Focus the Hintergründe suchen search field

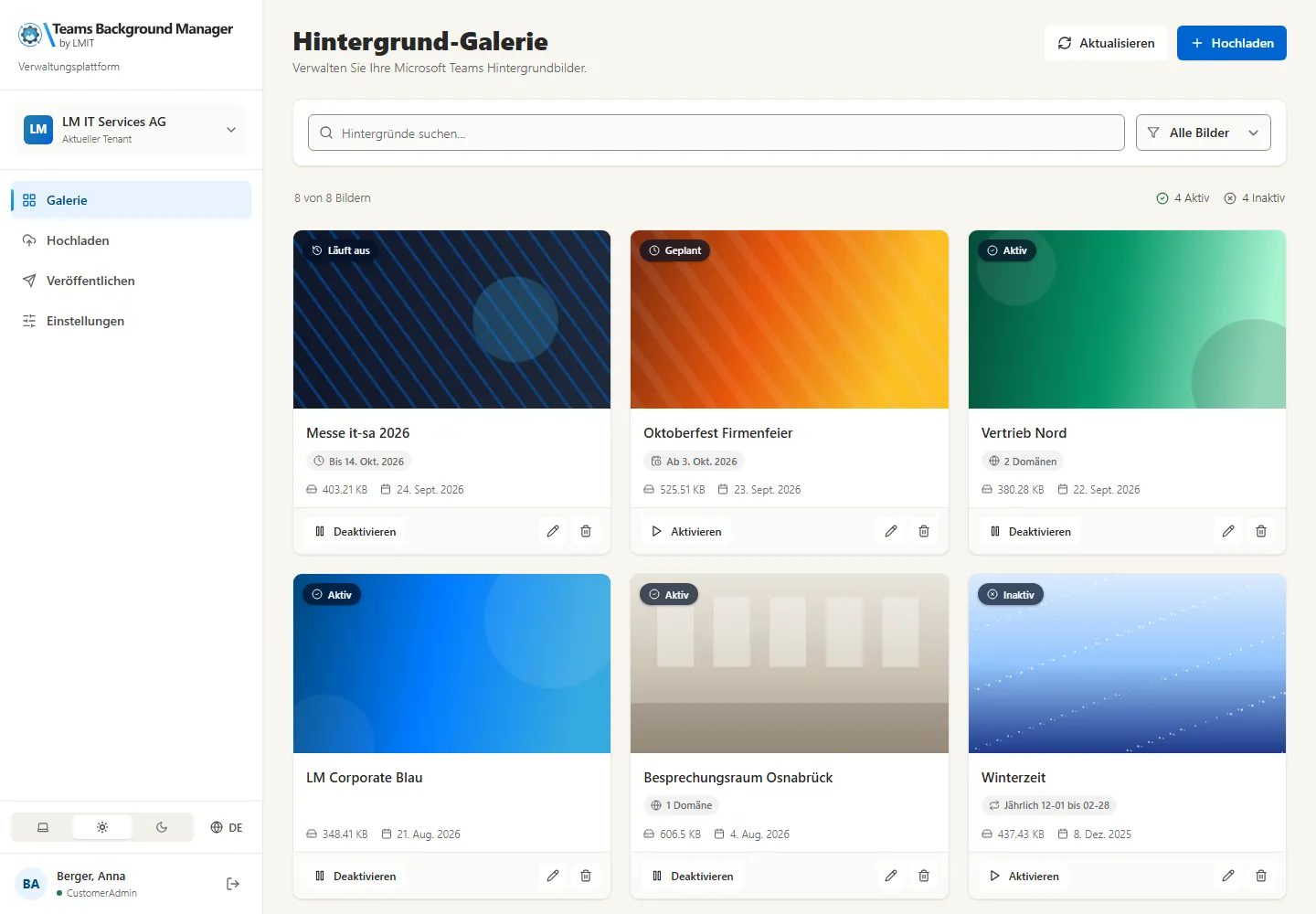716,133
